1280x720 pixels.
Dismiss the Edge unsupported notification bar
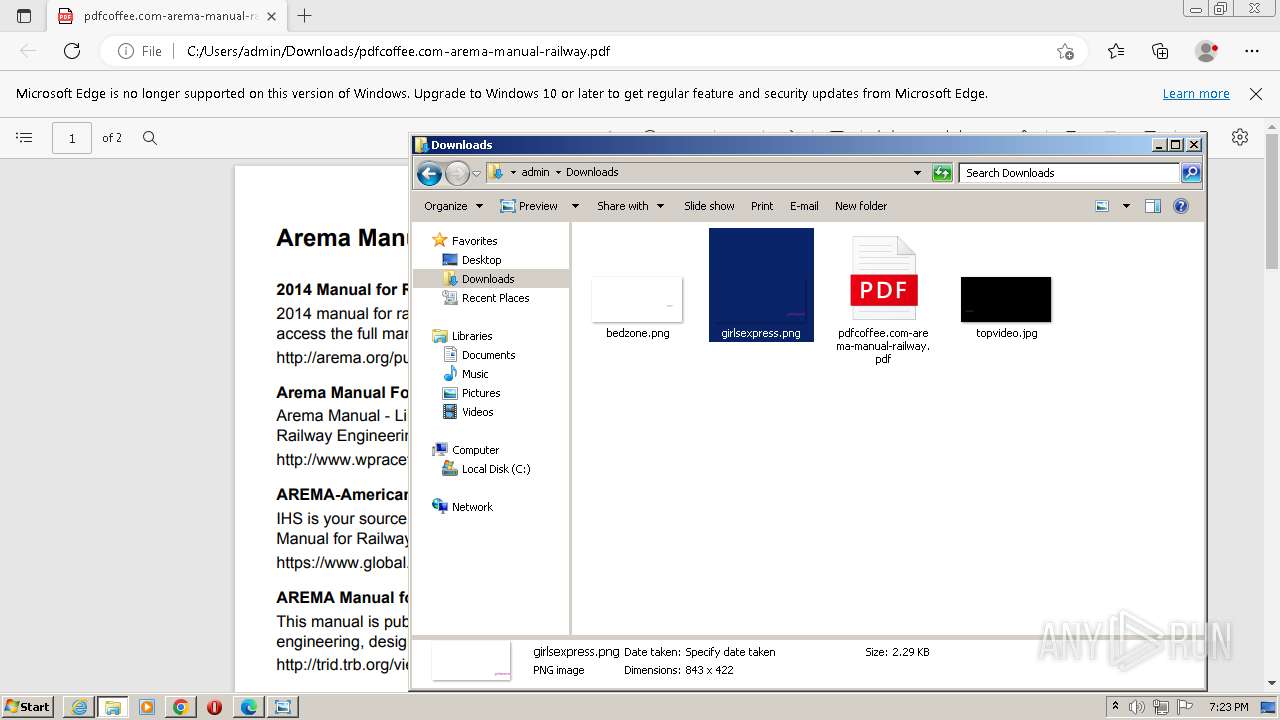click(1256, 93)
